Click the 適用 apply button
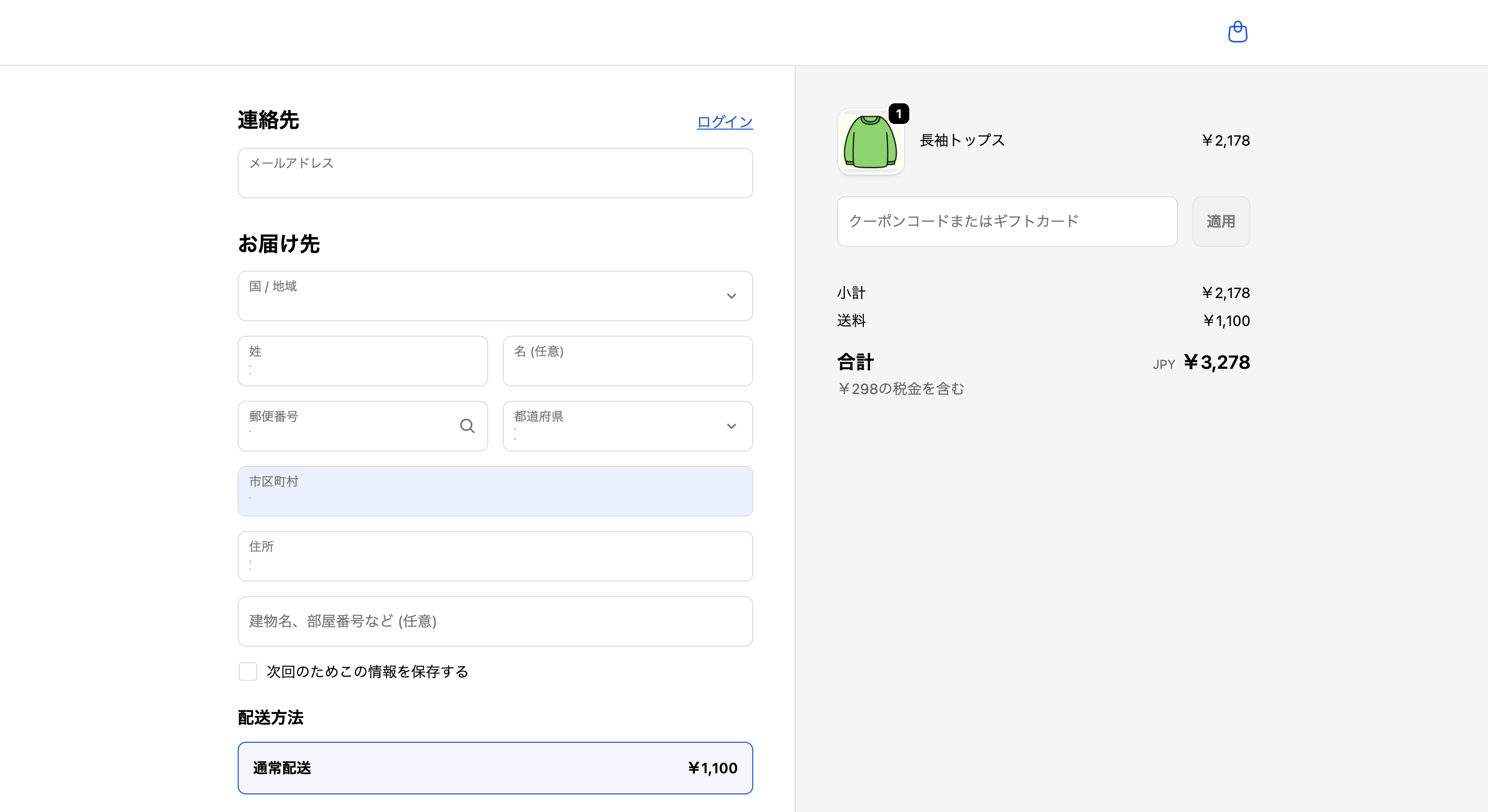1488x812 pixels. coord(1220,222)
